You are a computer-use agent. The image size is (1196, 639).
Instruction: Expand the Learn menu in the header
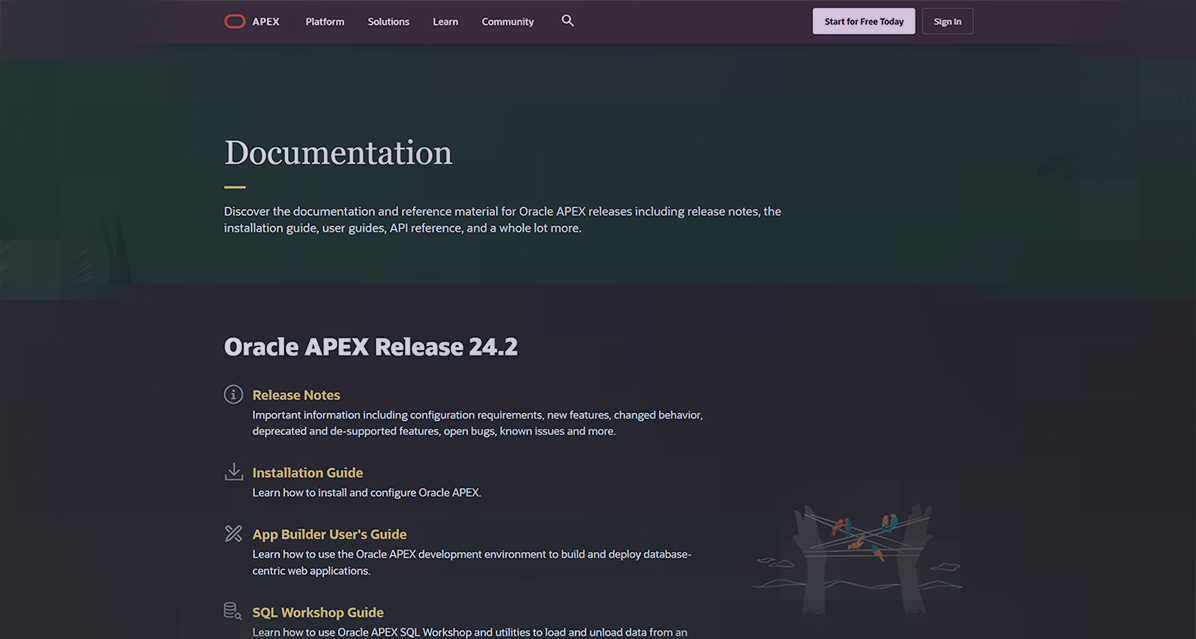pyautogui.click(x=445, y=22)
